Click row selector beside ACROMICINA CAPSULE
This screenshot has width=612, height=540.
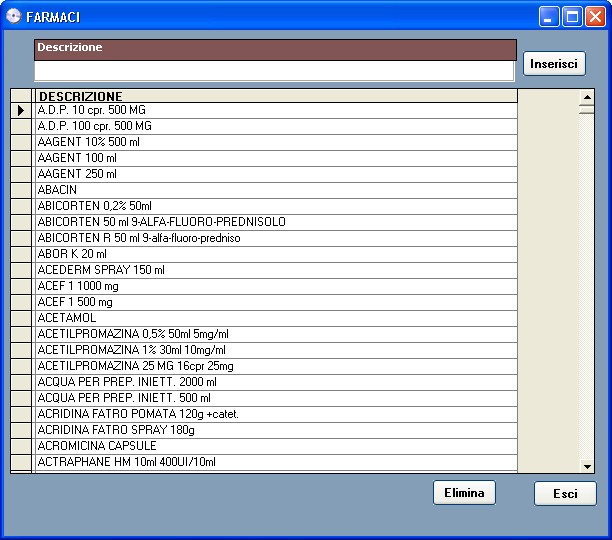coord(21,447)
